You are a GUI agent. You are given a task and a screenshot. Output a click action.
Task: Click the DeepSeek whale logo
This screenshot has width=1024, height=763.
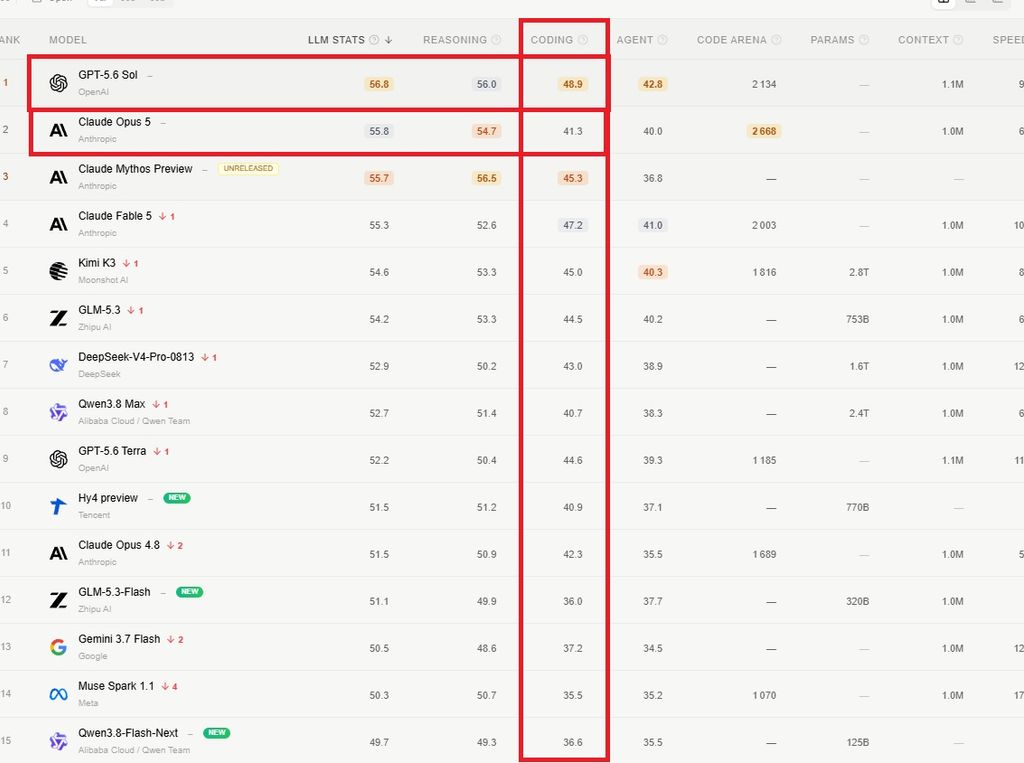(59, 365)
